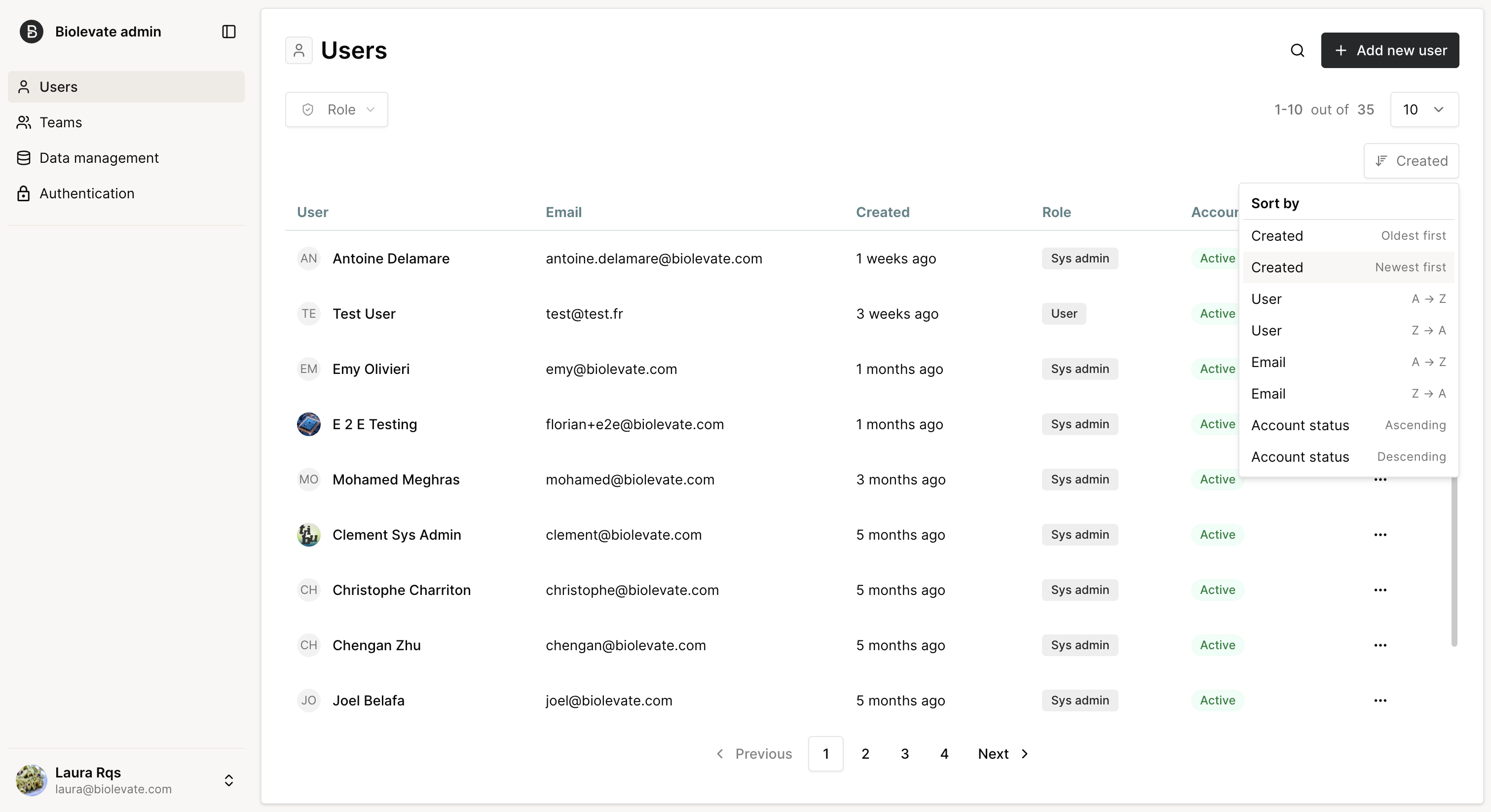Go to Users in sidebar
1491x812 pixels.
tap(126, 87)
